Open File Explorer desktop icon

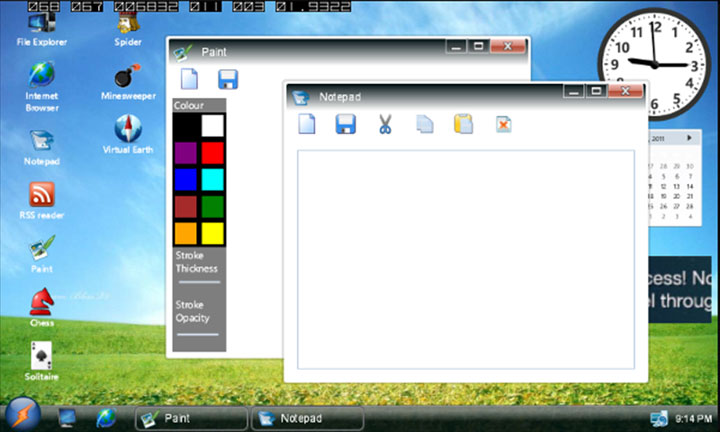click(x=42, y=30)
